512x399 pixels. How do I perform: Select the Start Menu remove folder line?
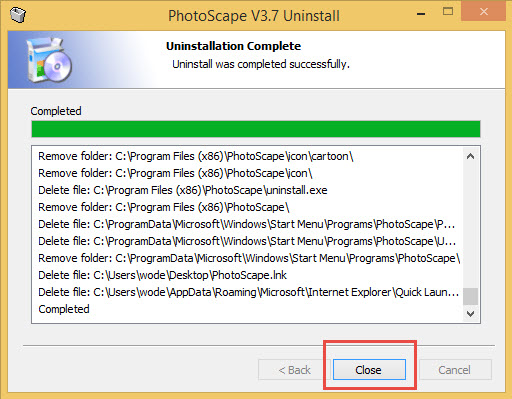[x=249, y=258]
